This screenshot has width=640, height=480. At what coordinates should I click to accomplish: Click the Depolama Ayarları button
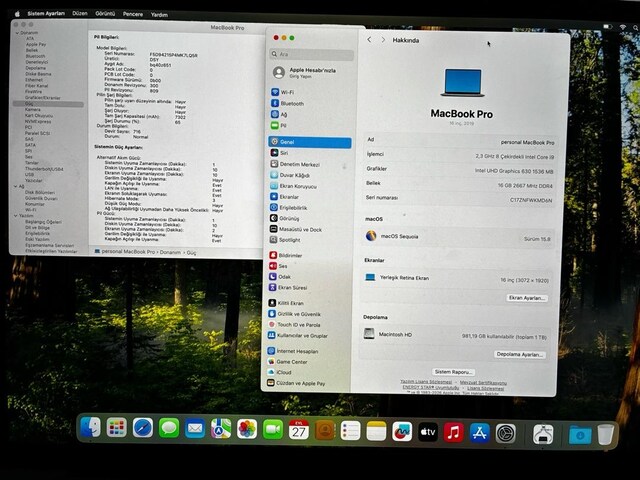pyautogui.click(x=519, y=354)
